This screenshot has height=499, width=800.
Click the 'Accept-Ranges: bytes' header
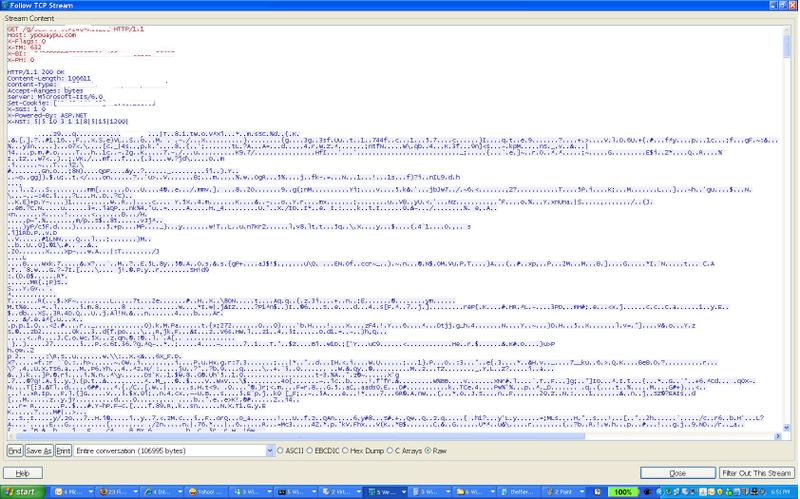pos(45,91)
